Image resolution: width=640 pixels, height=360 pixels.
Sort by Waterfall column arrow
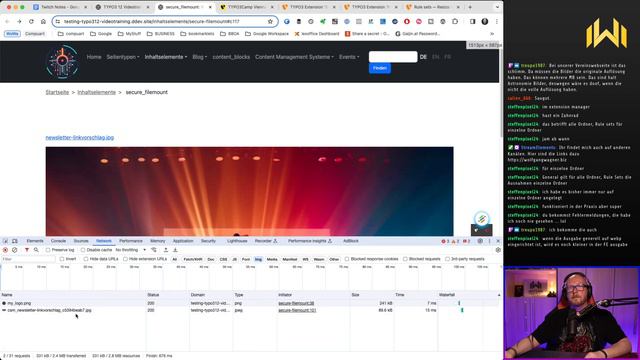click(499, 295)
